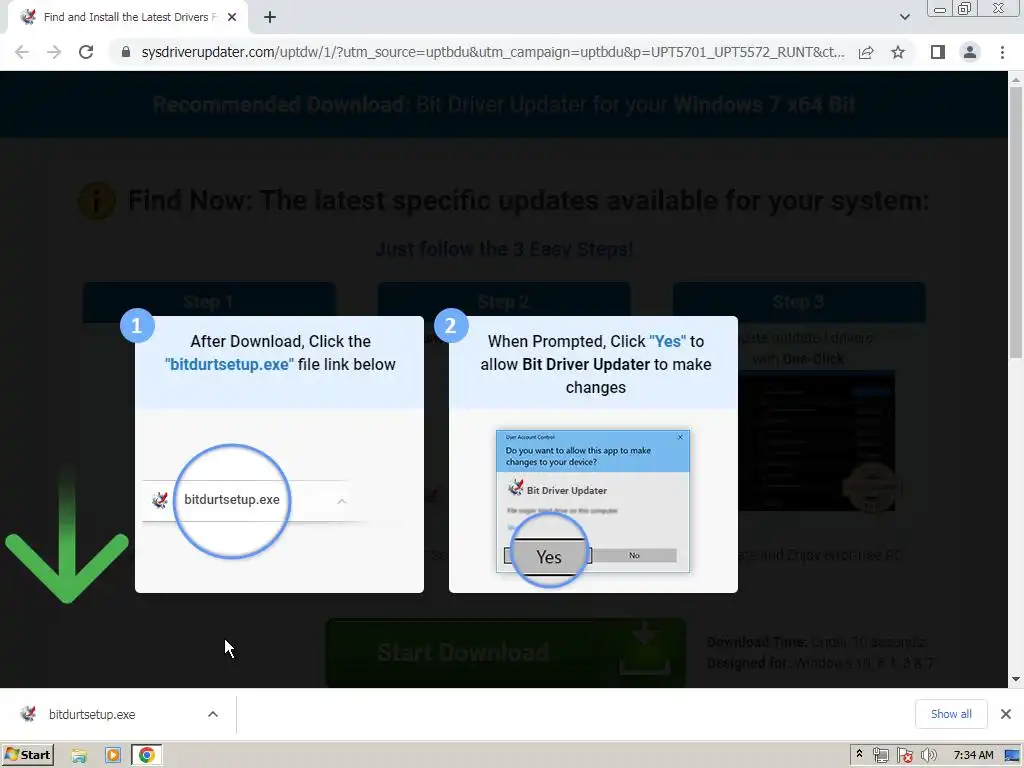This screenshot has width=1024, height=768.
Task: Click the scrollbar down arrow
Action: tap(1016, 680)
